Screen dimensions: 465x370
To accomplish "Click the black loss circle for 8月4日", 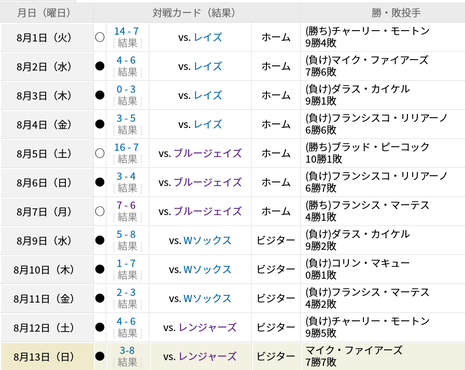I will (100, 124).
